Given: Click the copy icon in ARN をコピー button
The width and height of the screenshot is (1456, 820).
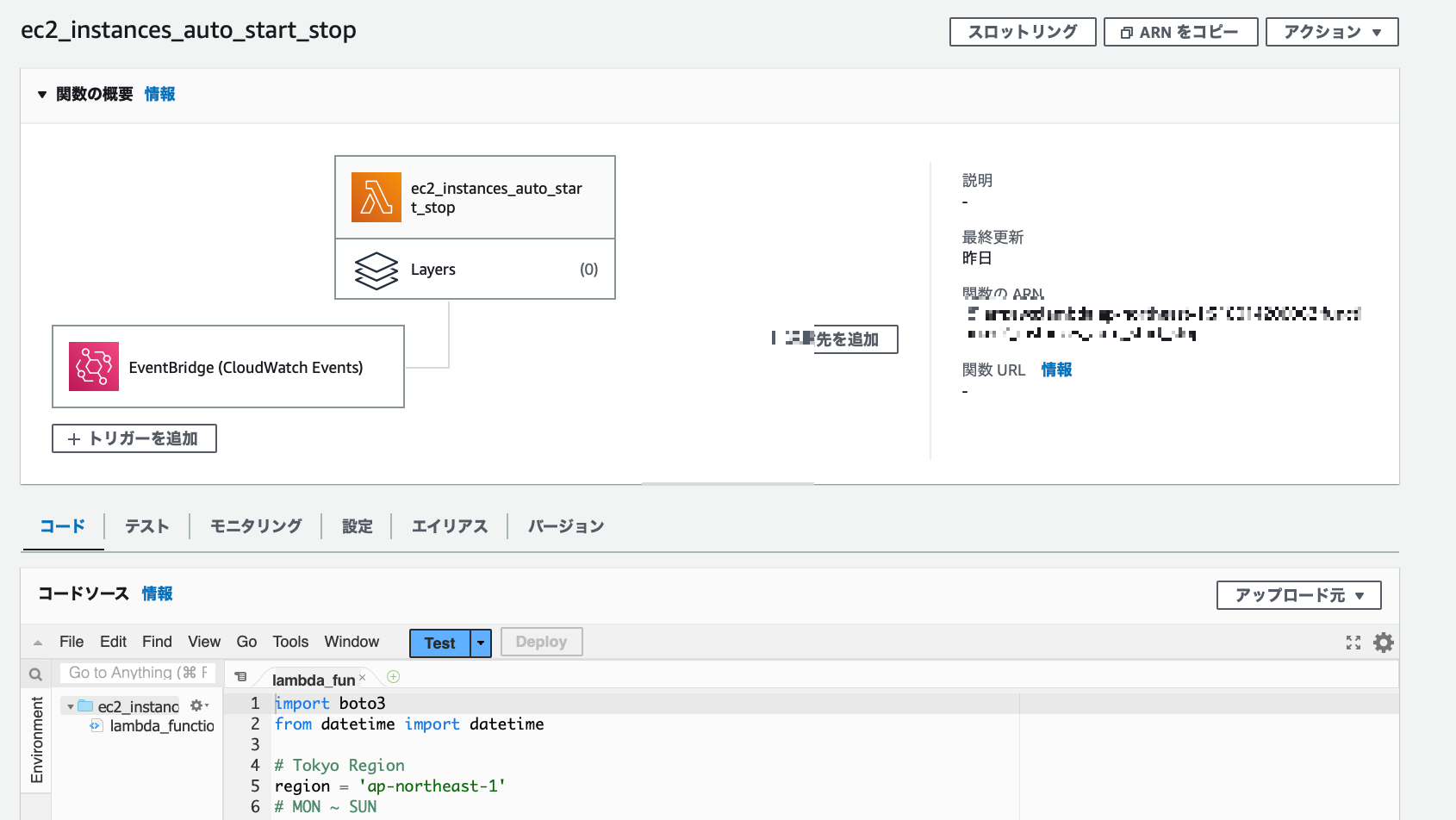Looking at the screenshot, I should [1126, 33].
